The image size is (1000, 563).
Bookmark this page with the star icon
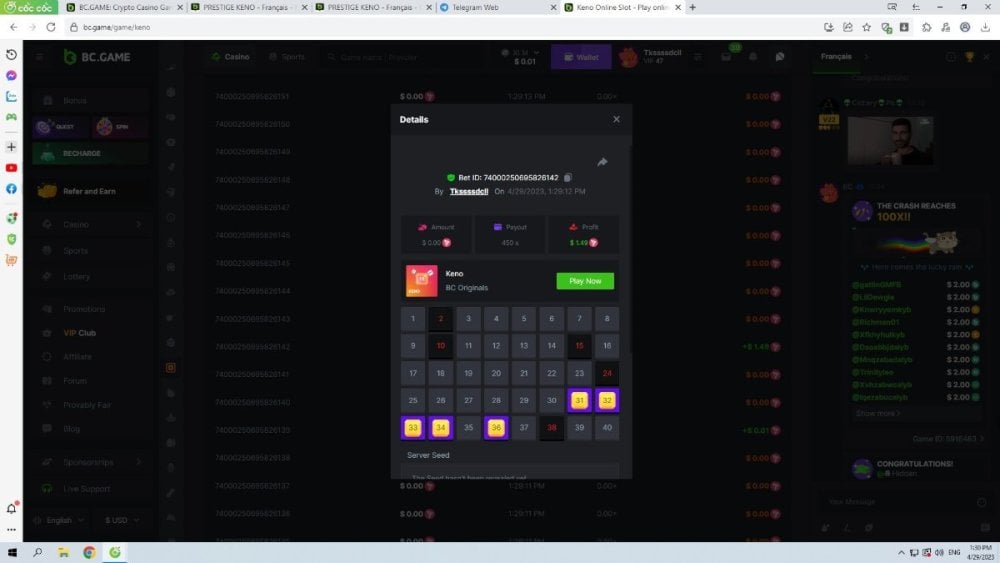tap(866, 27)
